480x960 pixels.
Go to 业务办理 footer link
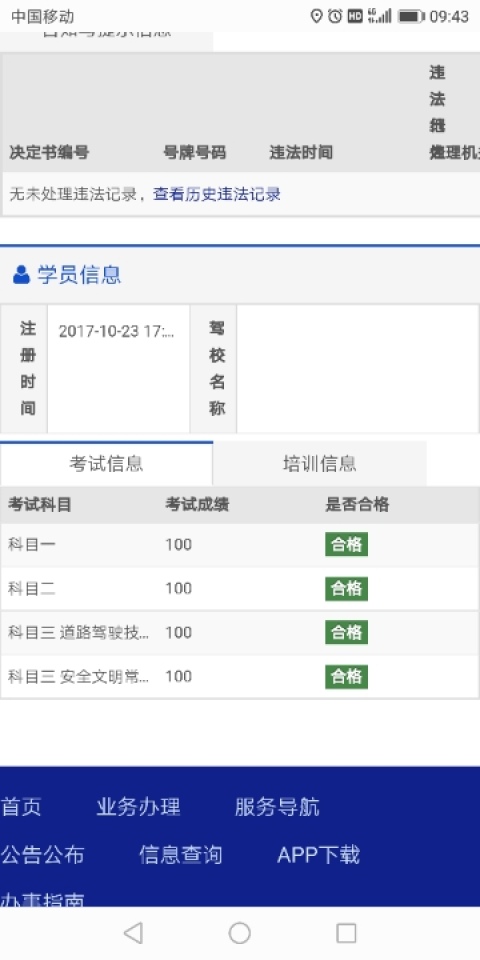[138, 807]
